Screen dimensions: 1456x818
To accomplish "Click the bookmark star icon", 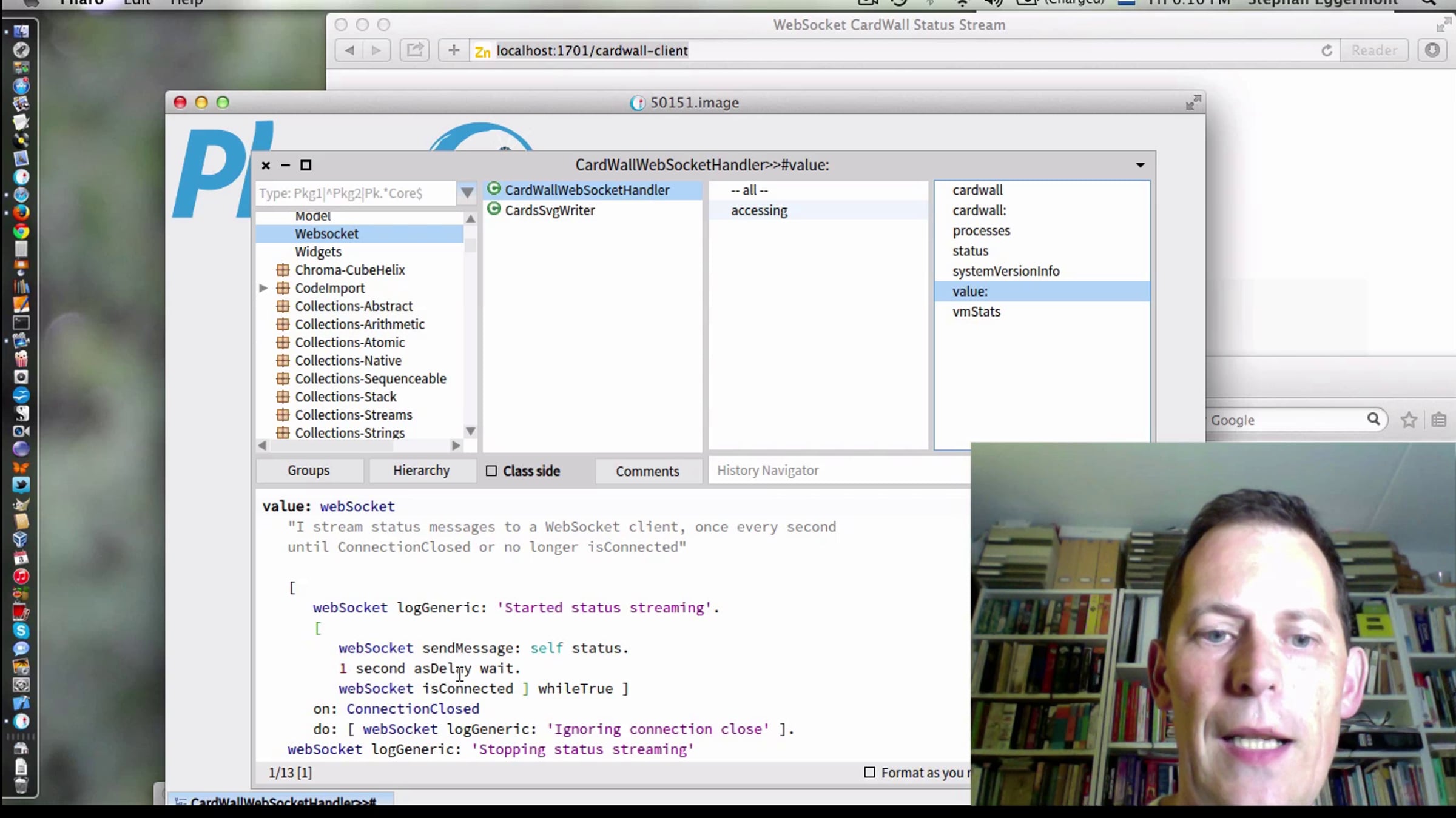I will (x=1409, y=420).
